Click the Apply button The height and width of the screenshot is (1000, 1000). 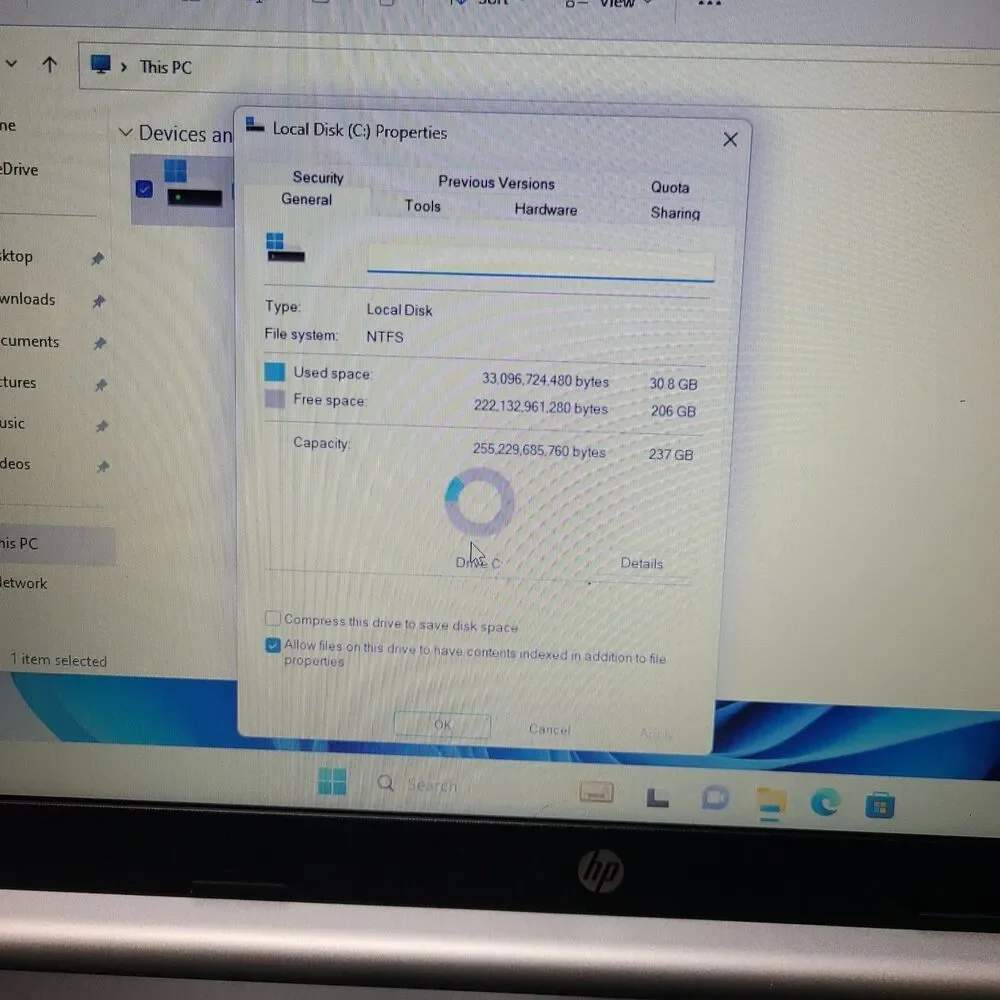click(656, 733)
